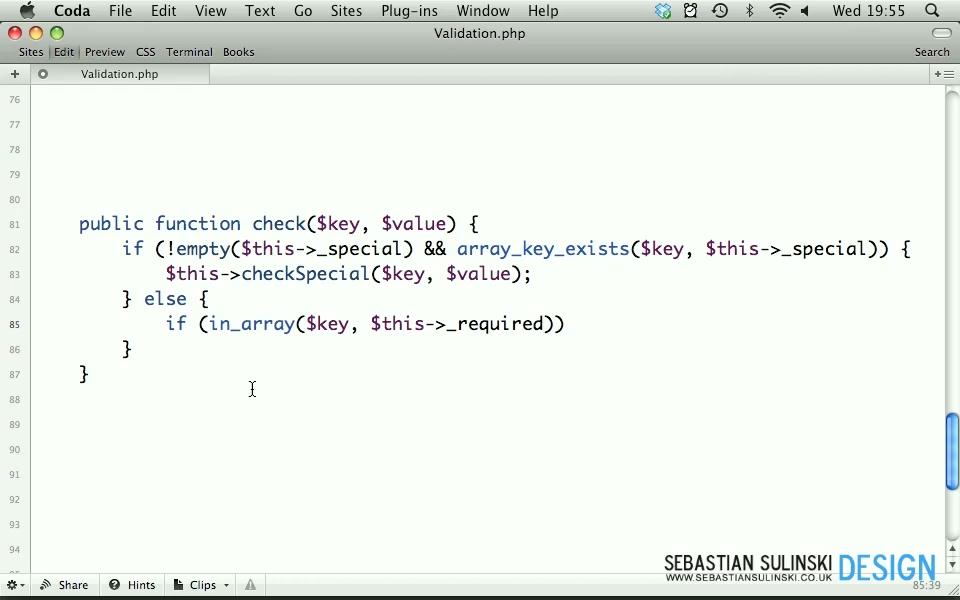
Task: Open the Plug-ins menu
Action: click(x=409, y=10)
